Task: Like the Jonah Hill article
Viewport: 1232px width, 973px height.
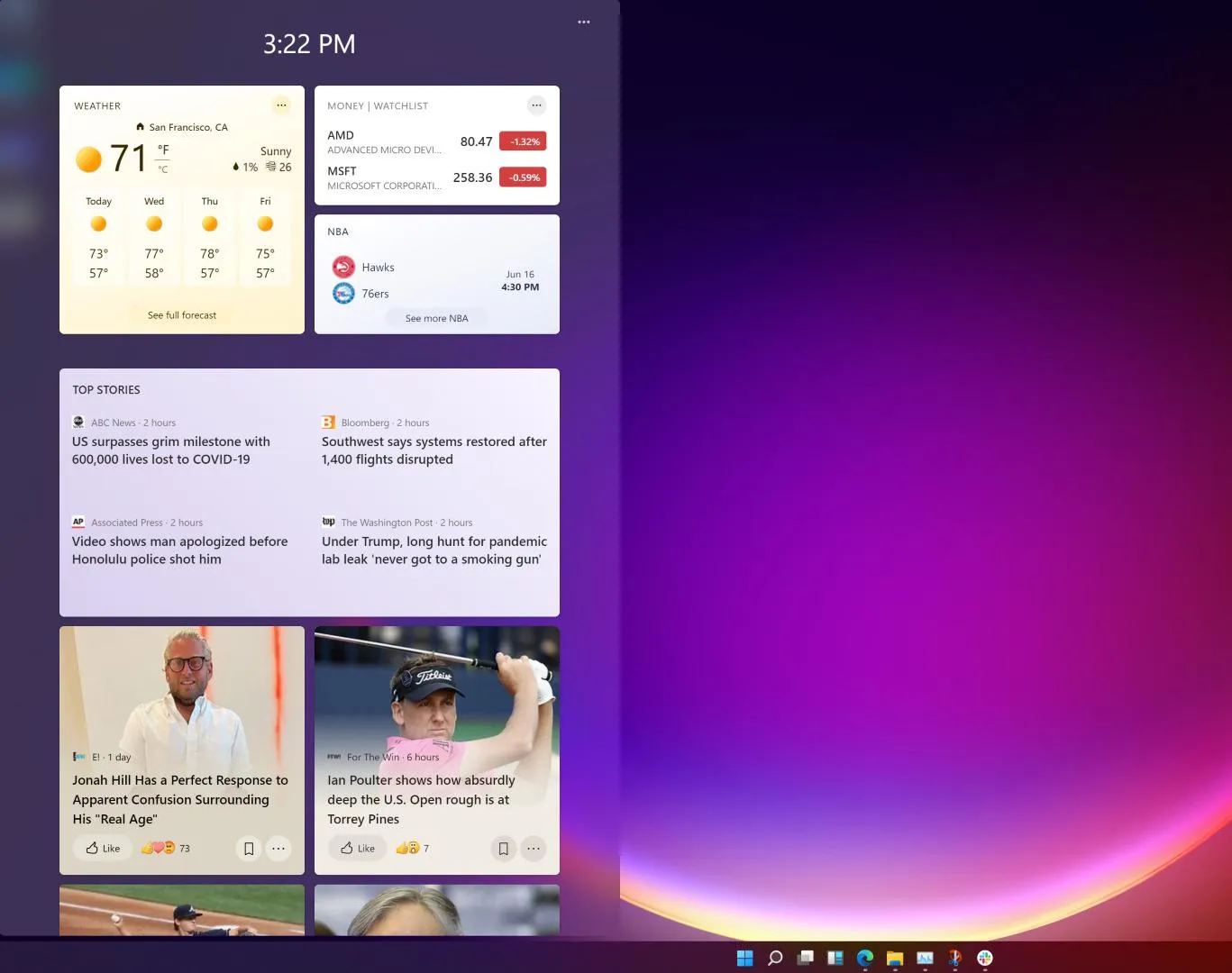Action: click(103, 848)
